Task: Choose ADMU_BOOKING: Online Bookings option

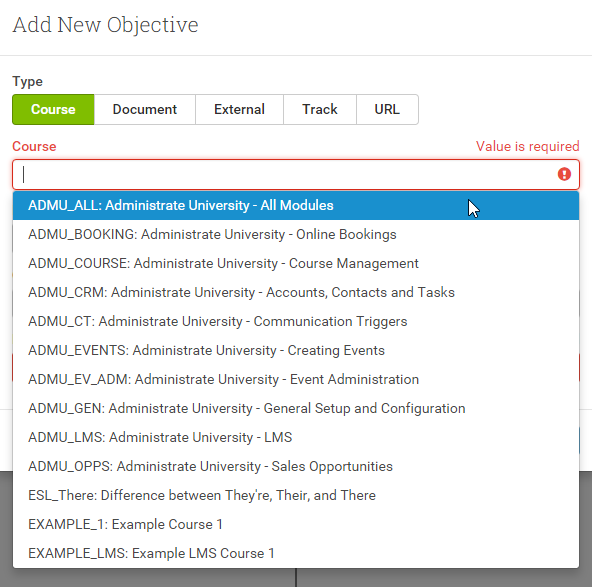Action: pyautogui.click(x=296, y=234)
